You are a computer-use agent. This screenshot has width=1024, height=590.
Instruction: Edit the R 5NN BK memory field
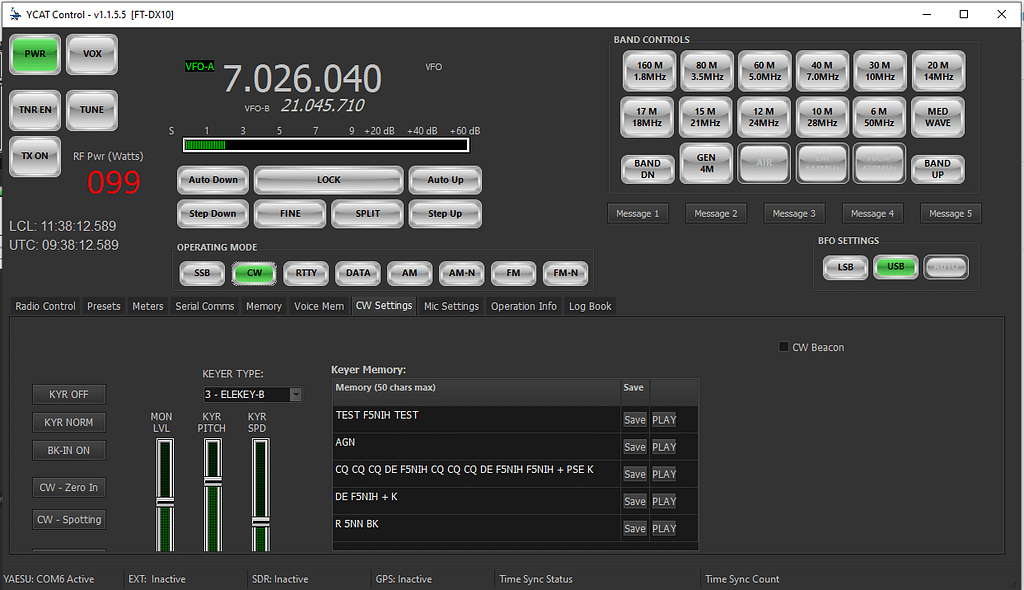[x=475, y=524]
